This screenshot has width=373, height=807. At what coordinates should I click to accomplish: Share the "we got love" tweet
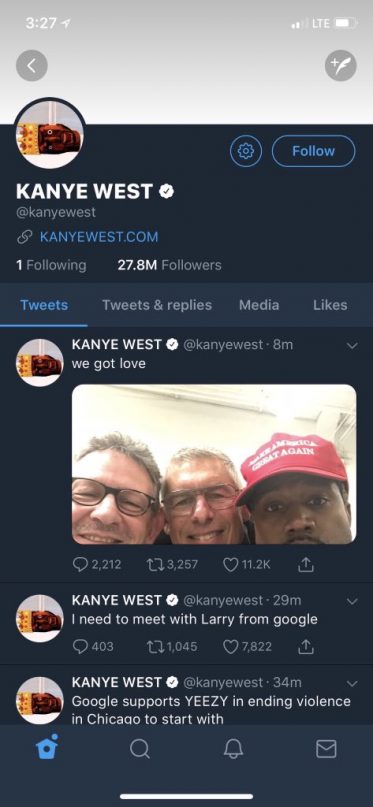pyautogui.click(x=306, y=565)
